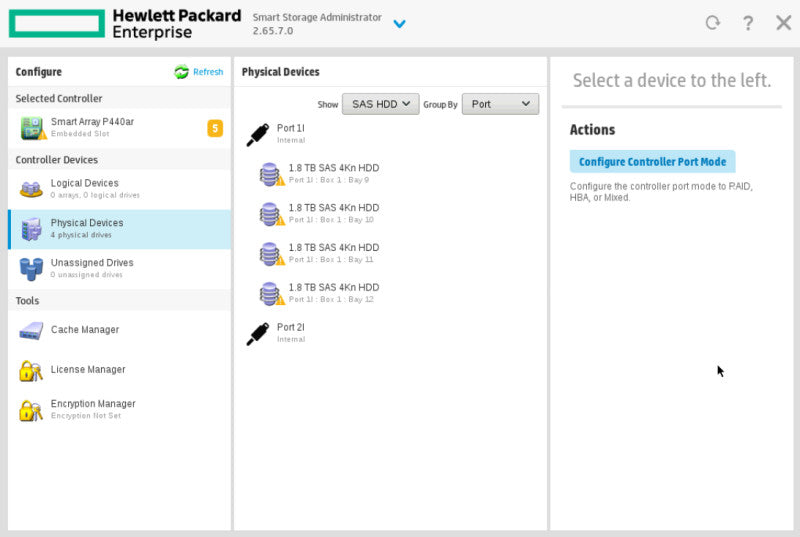Viewport: 800px width, 537px height.
Task: Click the drive icon for Bay 12
Action: tap(271, 293)
